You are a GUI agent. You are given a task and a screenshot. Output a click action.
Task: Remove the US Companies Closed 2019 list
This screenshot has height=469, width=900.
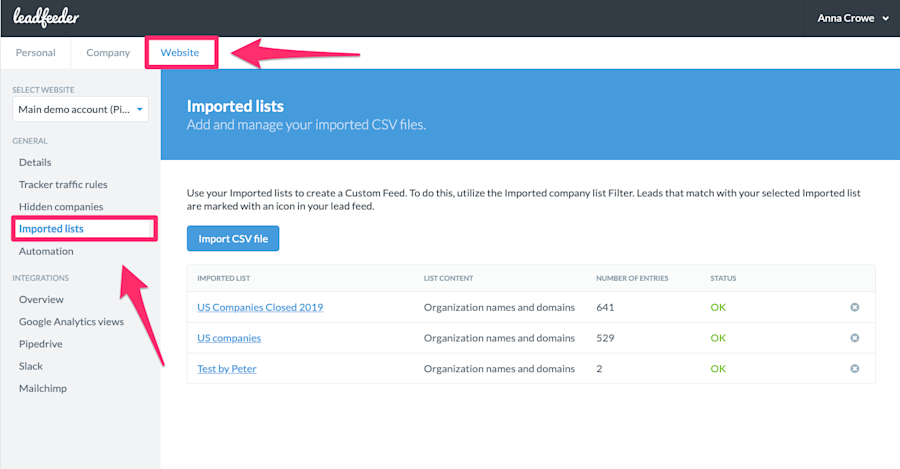[855, 307]
